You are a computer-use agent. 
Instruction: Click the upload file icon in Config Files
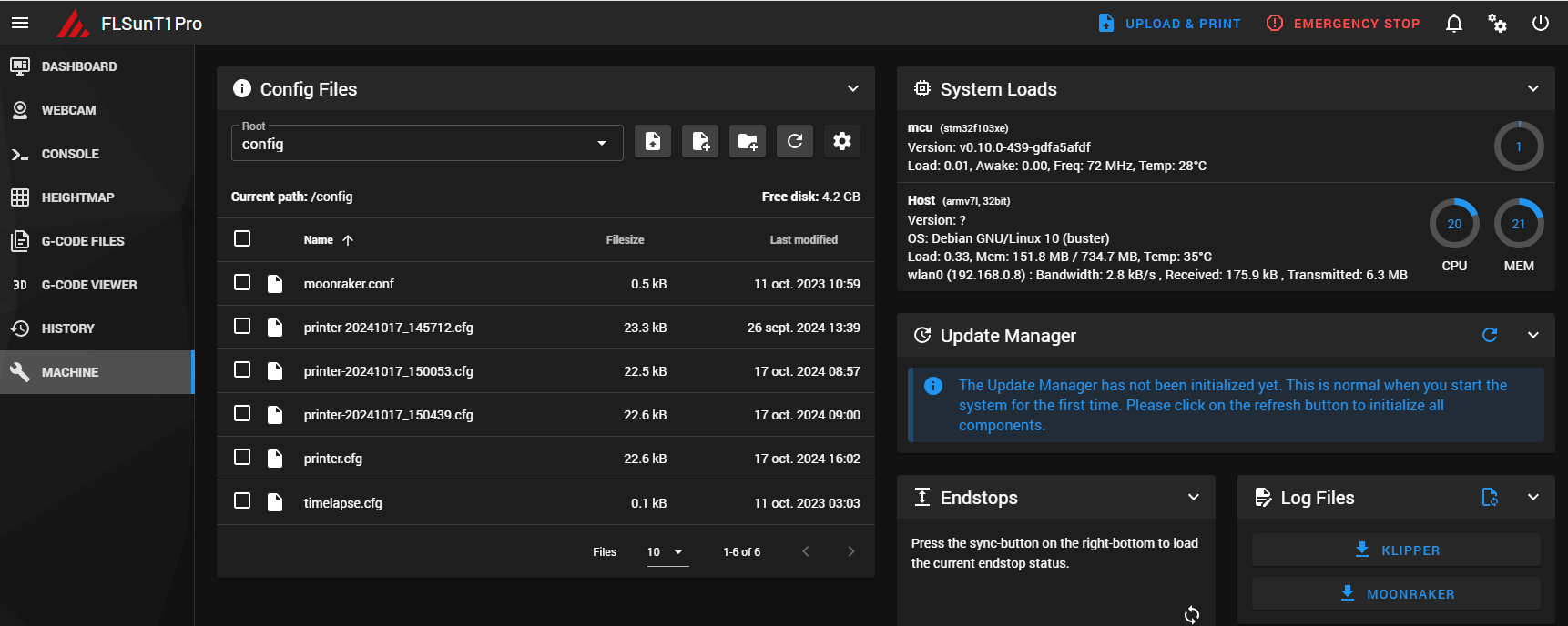click(653, 141)
